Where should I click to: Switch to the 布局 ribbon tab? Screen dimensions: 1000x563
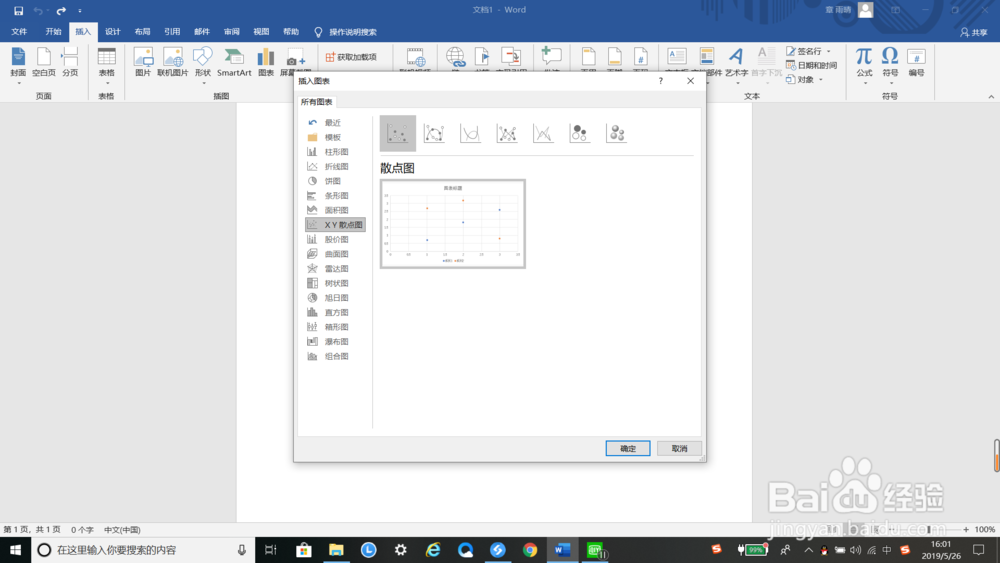point(142,32)
